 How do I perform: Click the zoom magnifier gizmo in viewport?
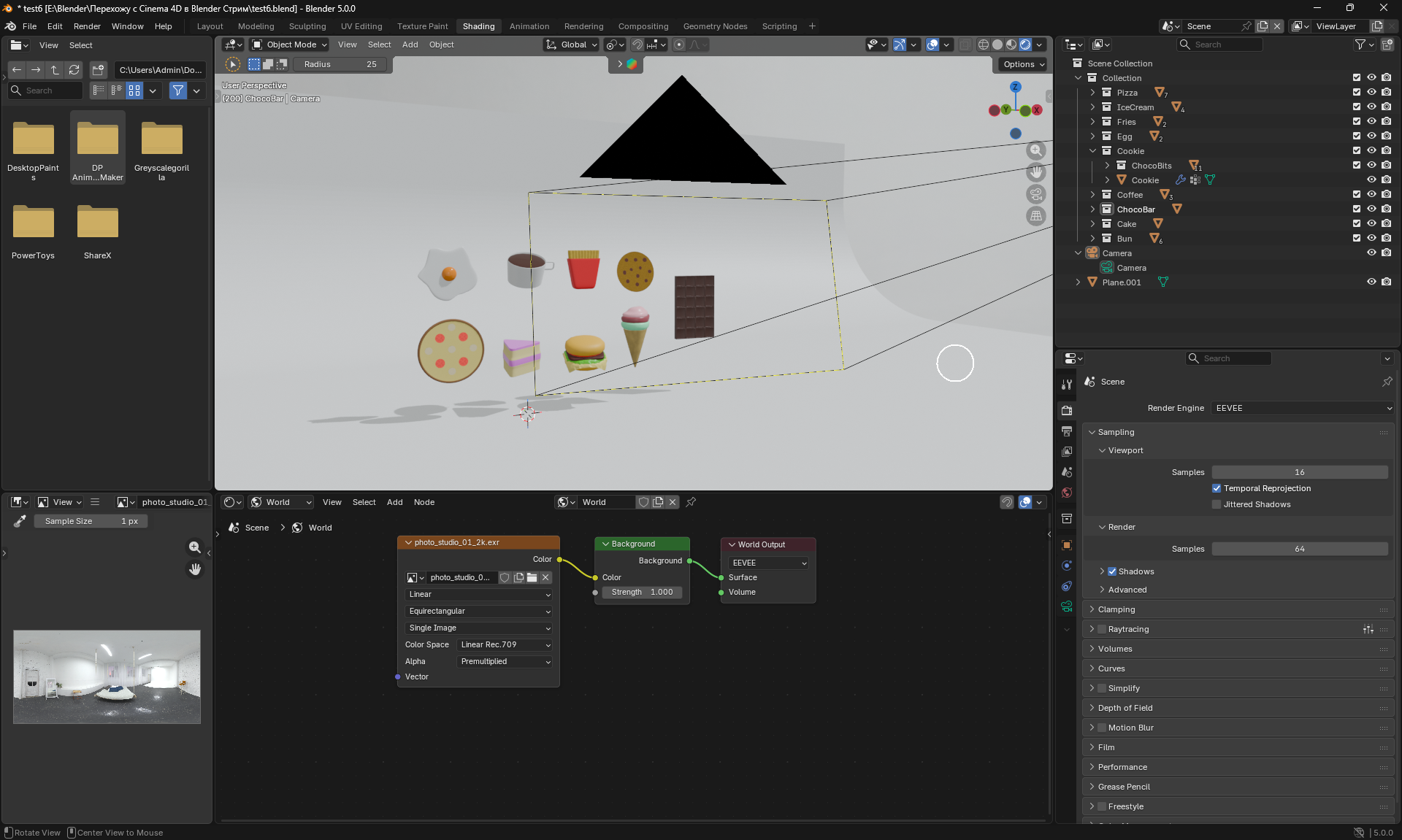click(x=1035, y=150)
